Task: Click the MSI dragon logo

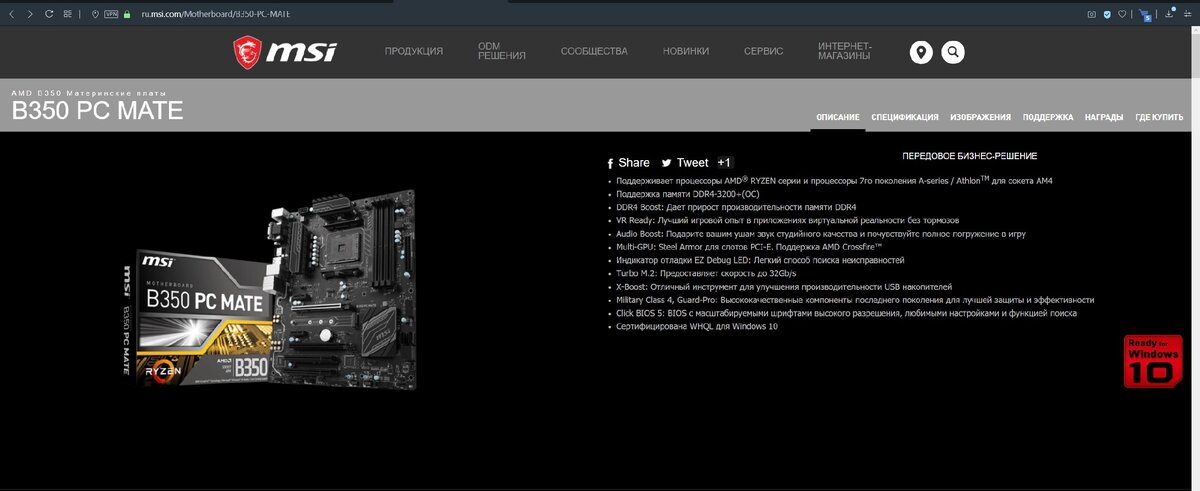Action: [x=285, y=52]
